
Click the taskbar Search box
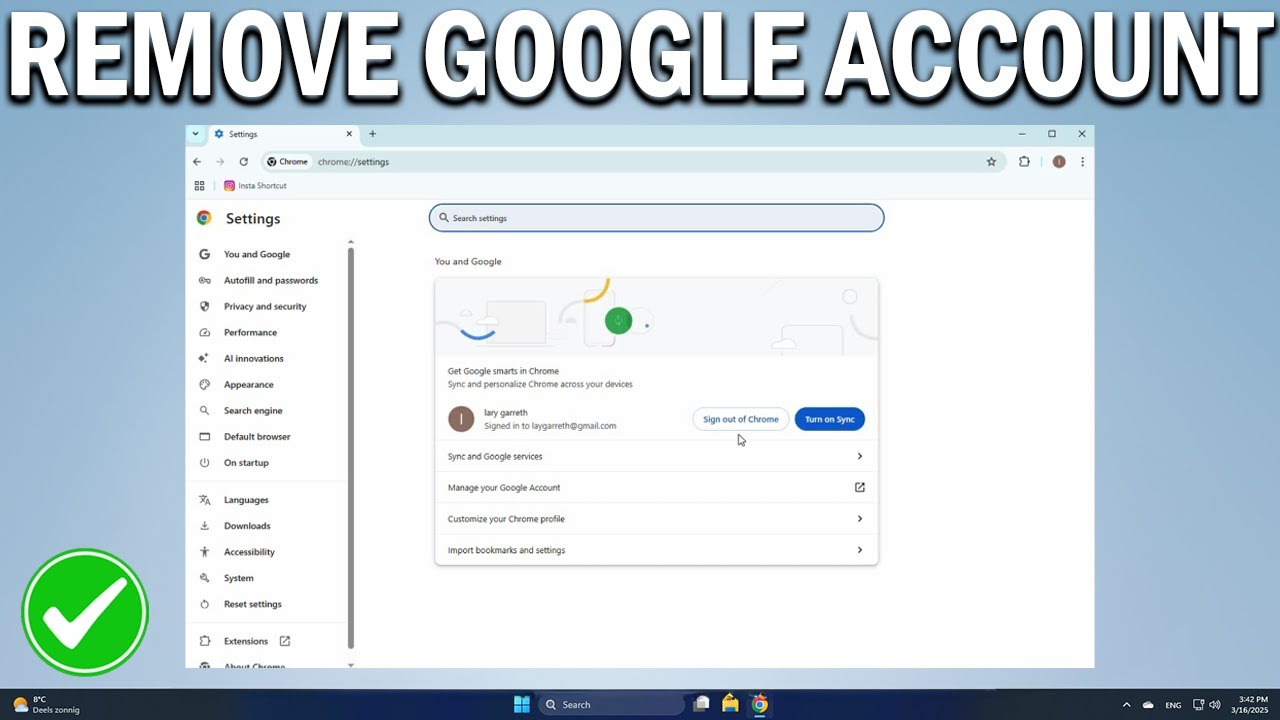pyautogui.click(x=612, y=704)
